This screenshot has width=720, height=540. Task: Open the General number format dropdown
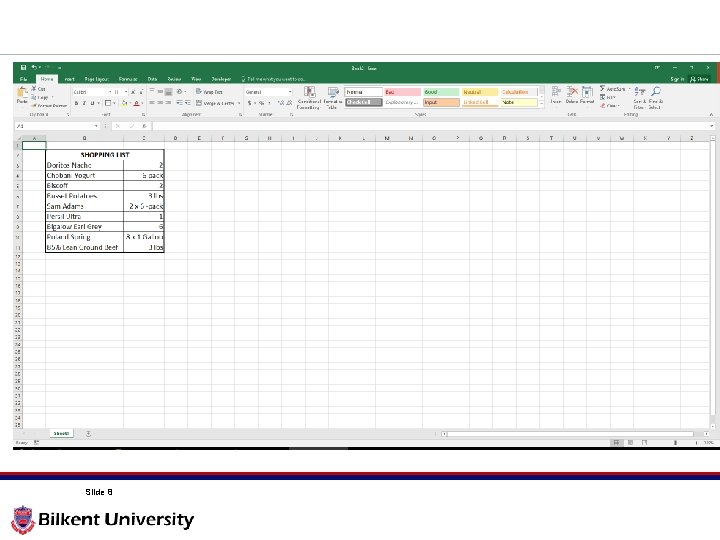290,92
